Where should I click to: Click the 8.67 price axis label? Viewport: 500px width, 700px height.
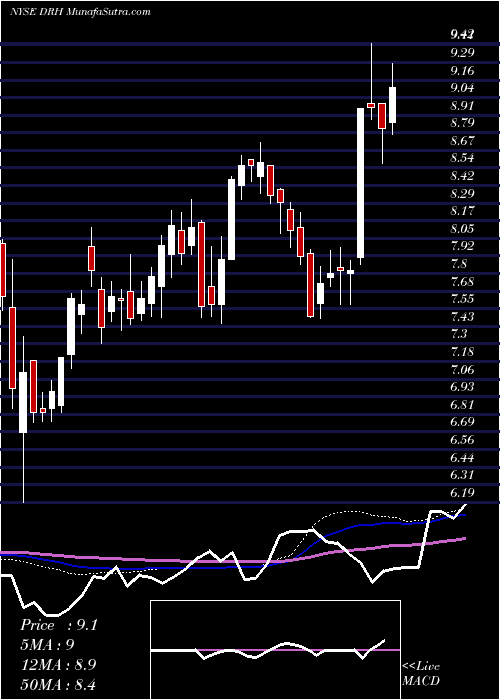point(463,141)
